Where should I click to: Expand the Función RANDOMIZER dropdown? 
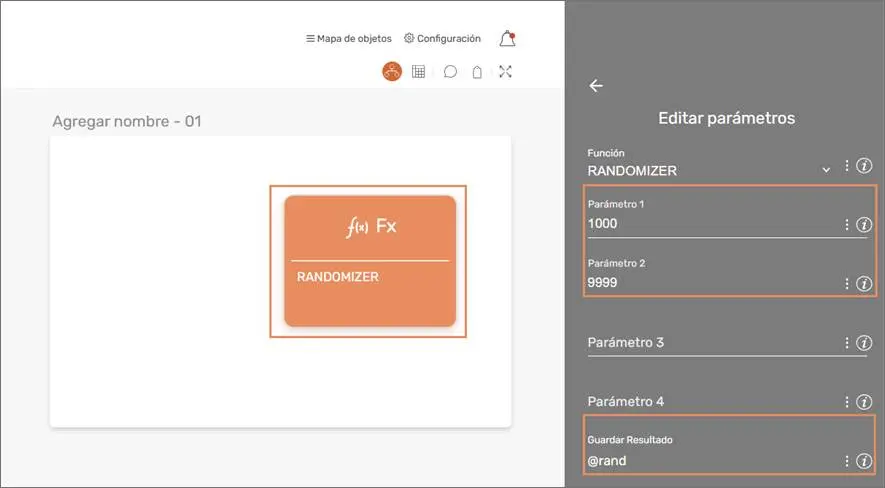(826, 170)
